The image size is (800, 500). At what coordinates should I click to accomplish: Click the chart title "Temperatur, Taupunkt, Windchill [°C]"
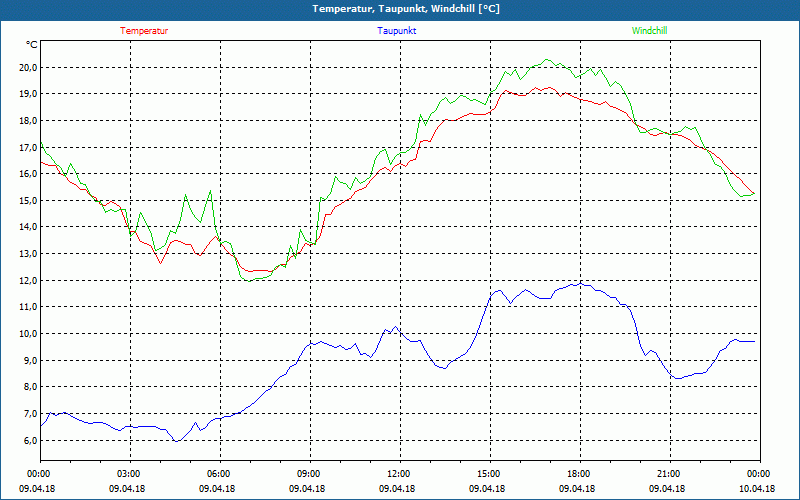(406, 9)
